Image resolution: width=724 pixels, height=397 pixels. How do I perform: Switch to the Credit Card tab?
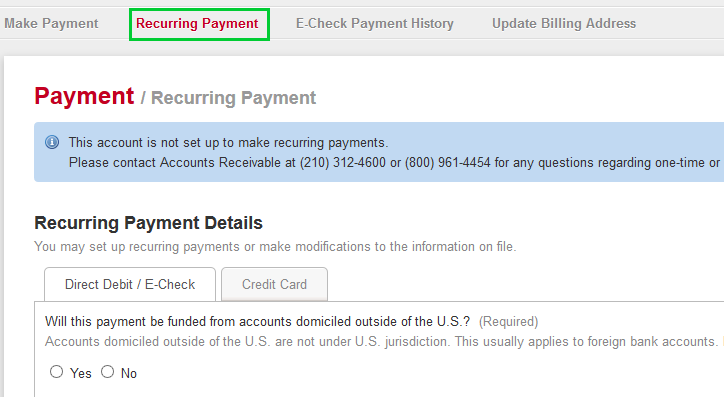point(274,284)
